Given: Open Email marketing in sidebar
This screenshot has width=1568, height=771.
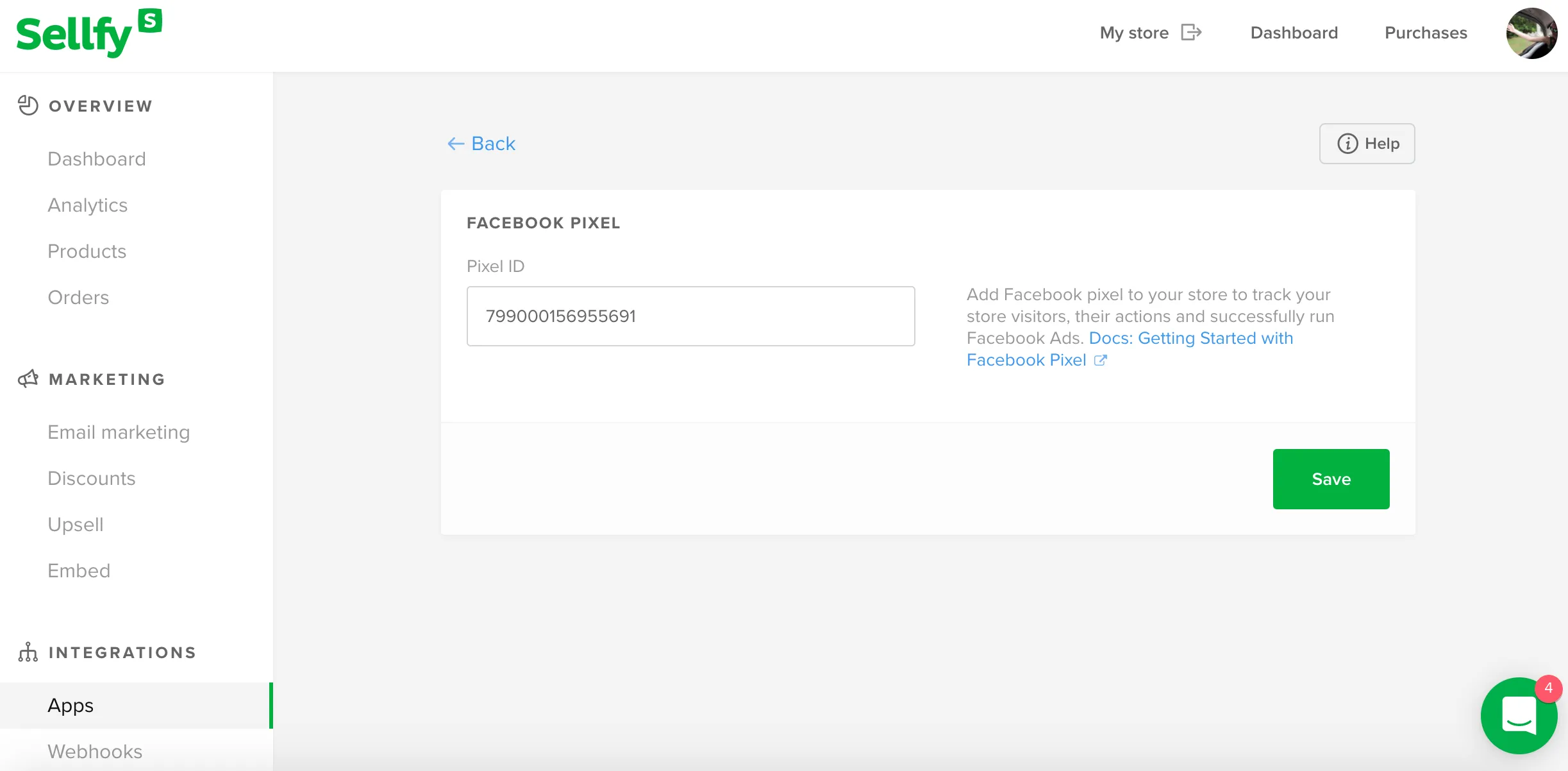Looking at the screenshot, I should (119, 432).
